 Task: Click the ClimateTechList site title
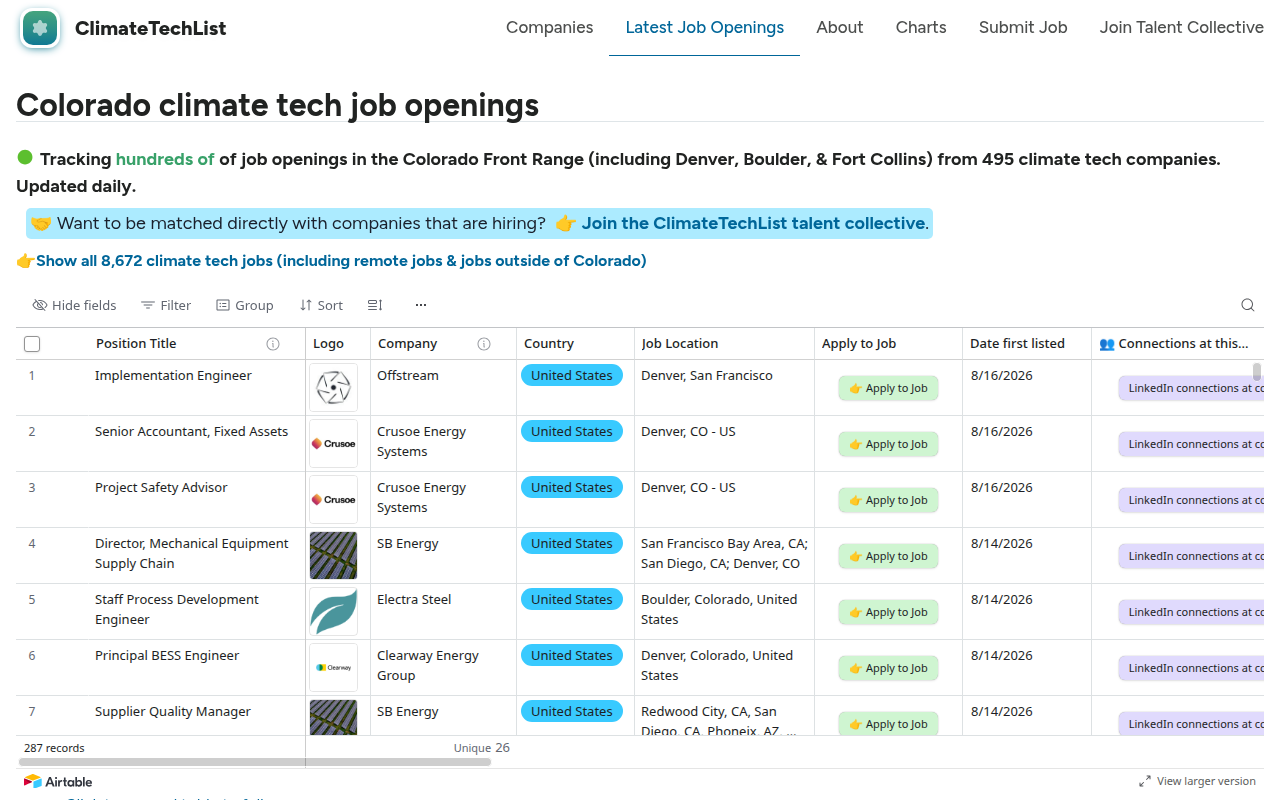pyautogui.click(x=151, y=28)
